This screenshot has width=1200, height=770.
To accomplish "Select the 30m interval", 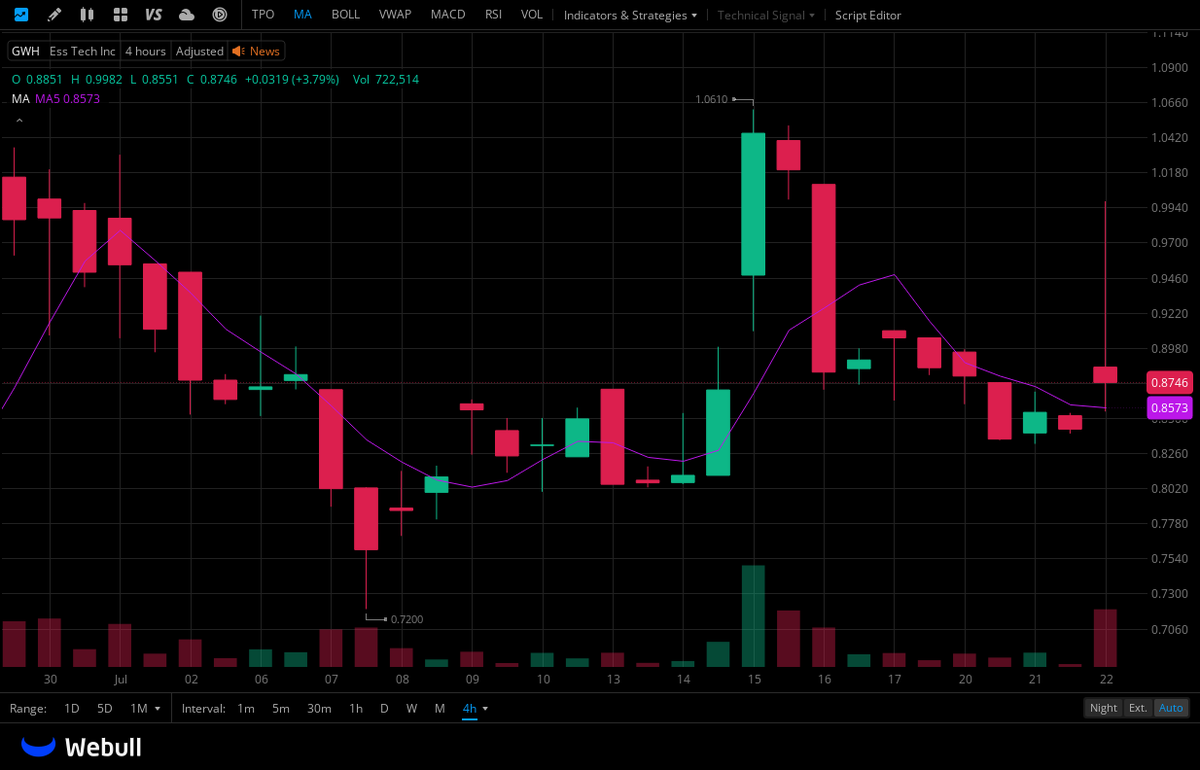I will click(319, 708).
